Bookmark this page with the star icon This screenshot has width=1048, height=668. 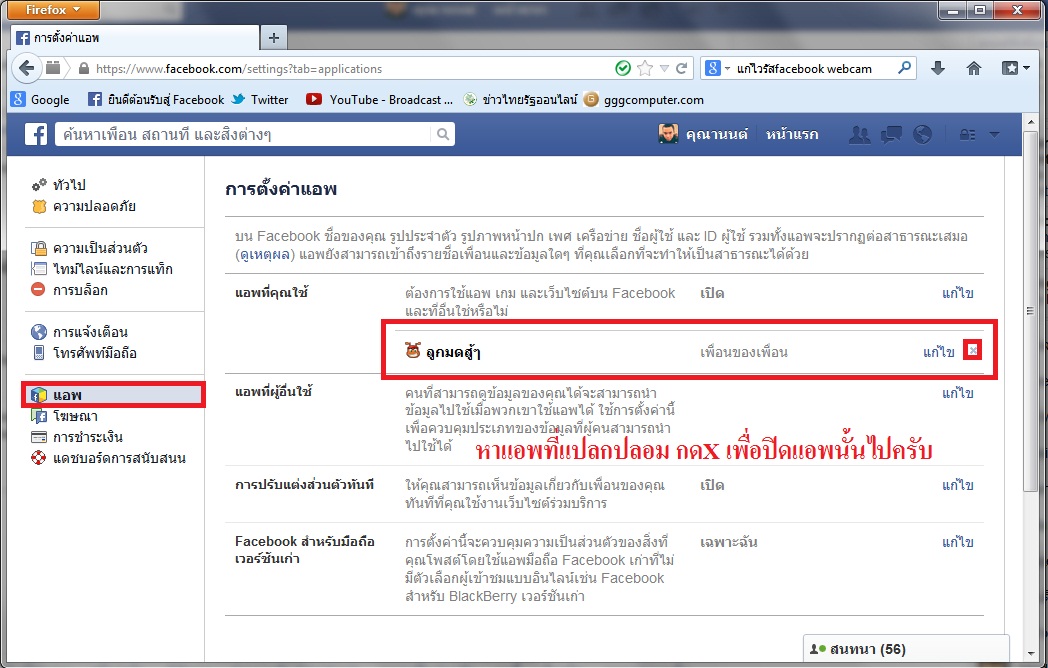pos(644,68)
